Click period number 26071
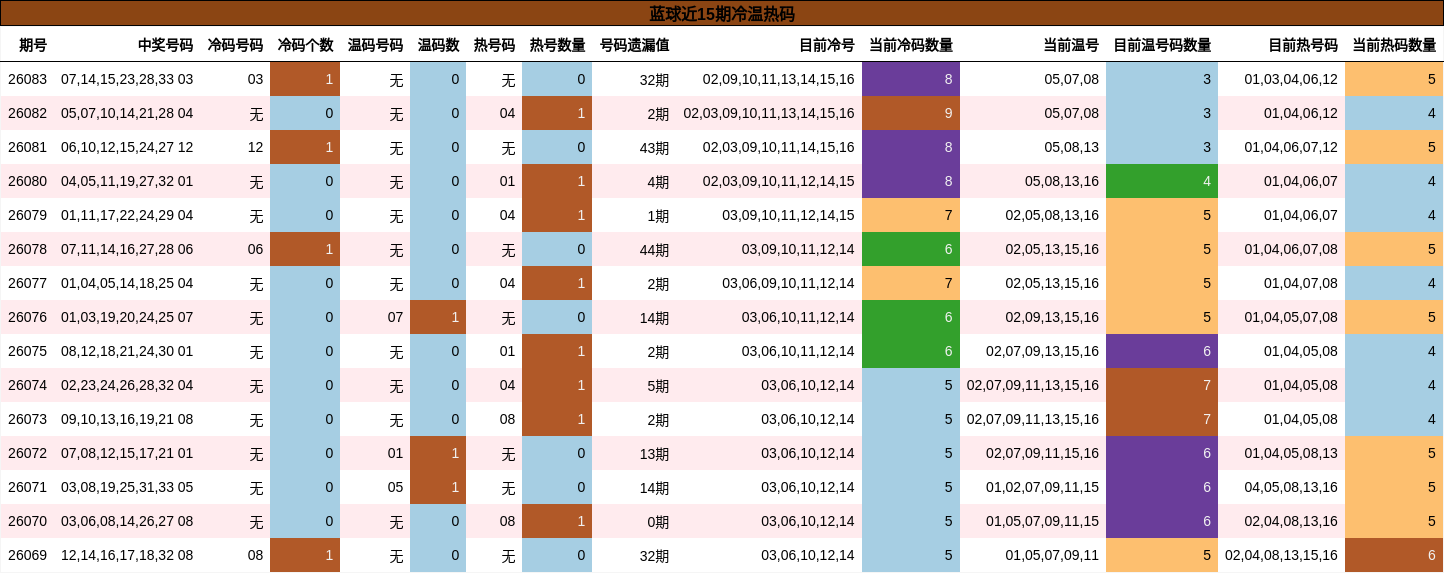Screen dimensions: 1444x573 coord(27,487)
